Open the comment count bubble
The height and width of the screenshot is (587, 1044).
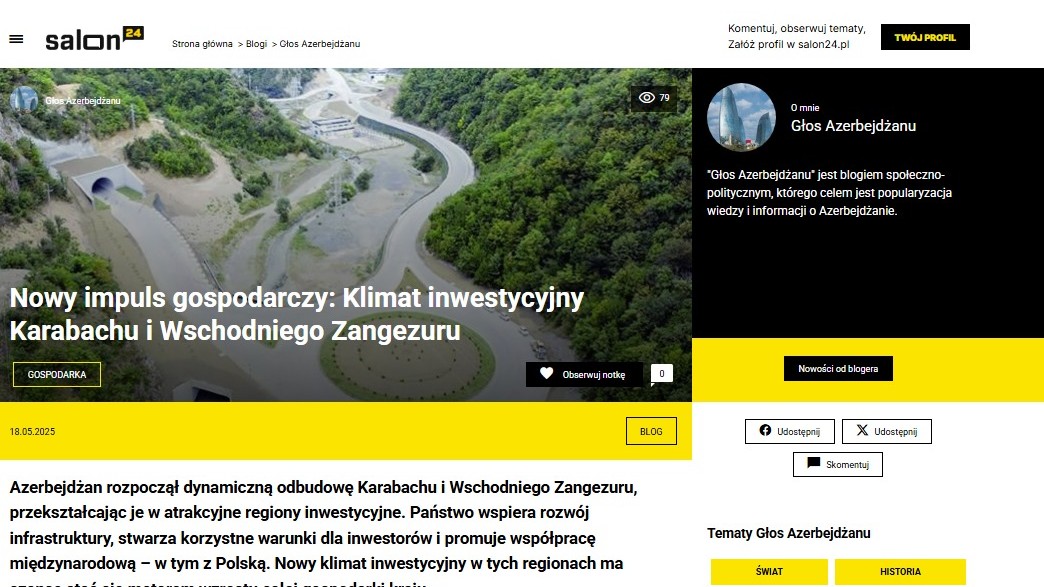point(661,374)
